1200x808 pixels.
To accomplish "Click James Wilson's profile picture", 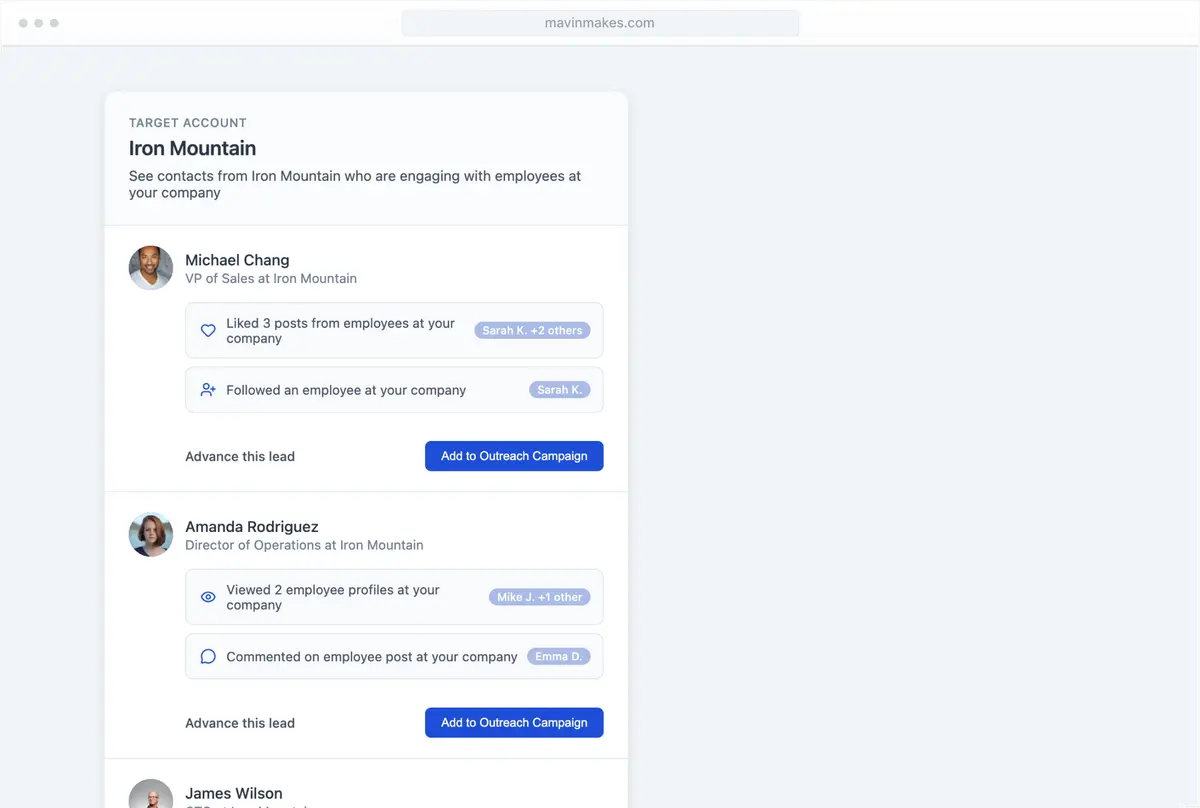I will pos(151,795).
